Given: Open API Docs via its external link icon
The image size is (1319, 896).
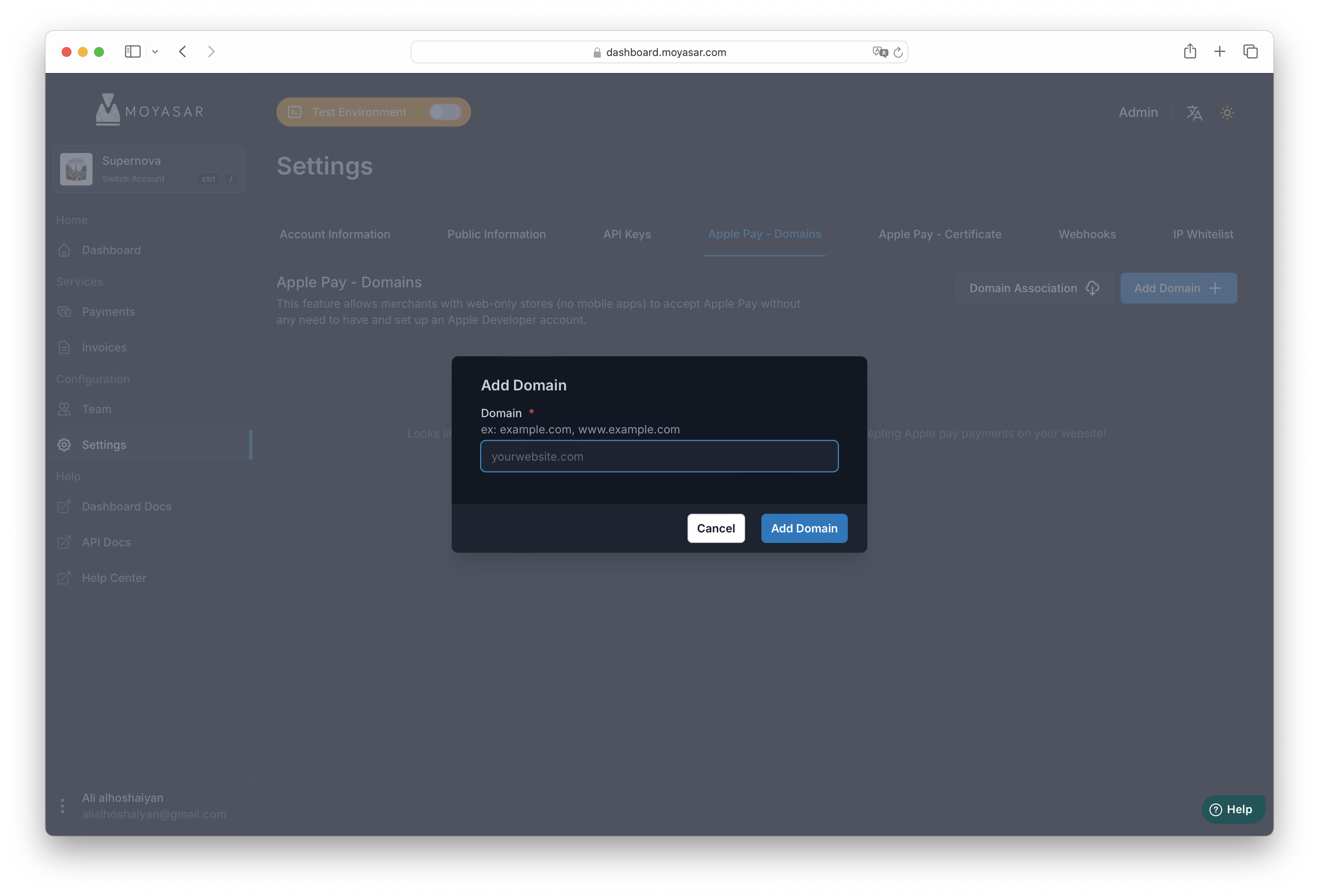Looking at the screenshot, I should 64,542.
